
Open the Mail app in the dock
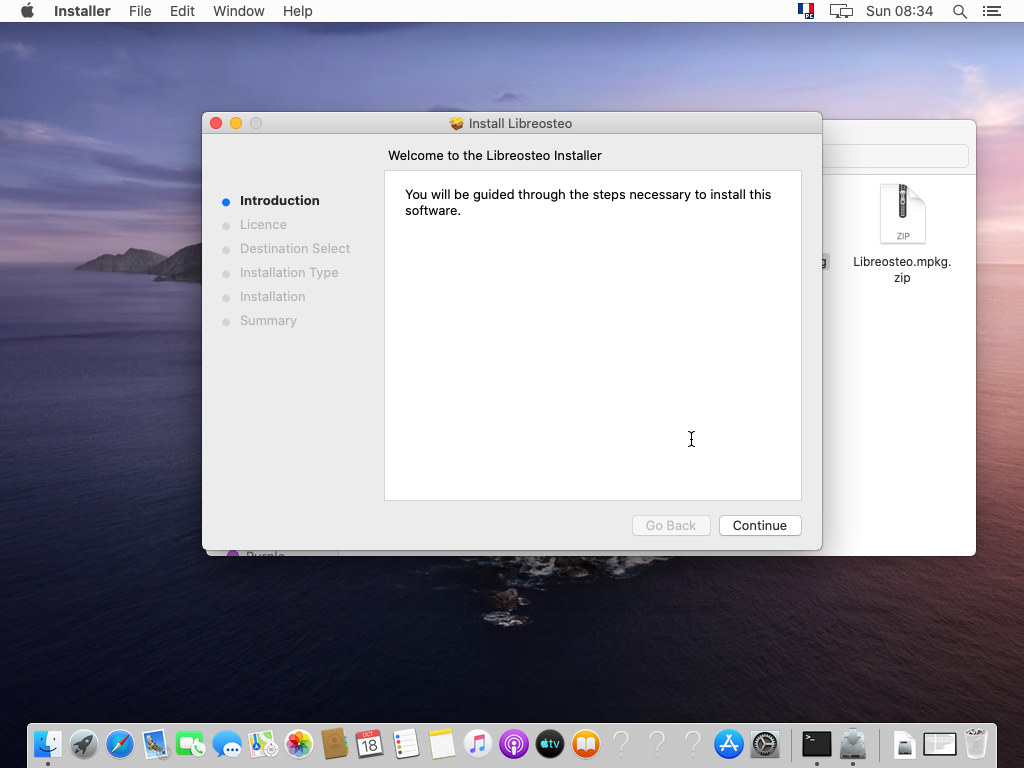pyautogui.click(x=155, y=744)
